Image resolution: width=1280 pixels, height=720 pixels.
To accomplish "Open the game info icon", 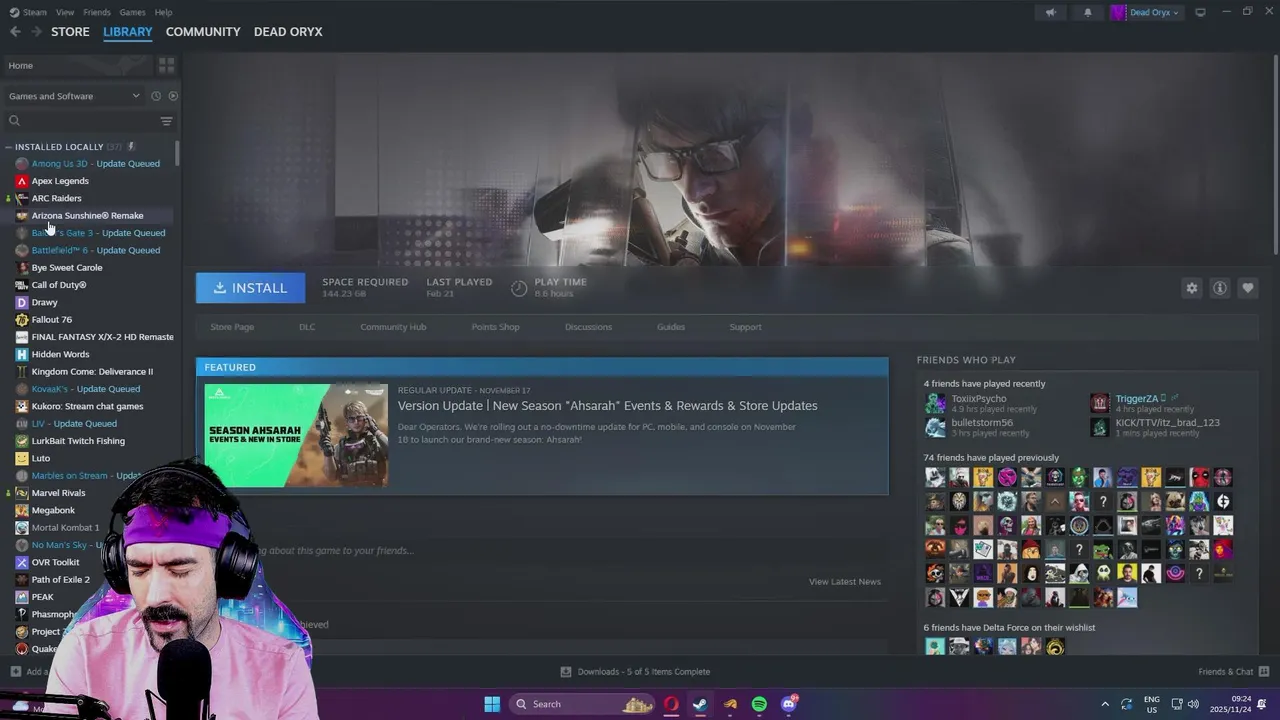I will click(x=1220, y=288).
